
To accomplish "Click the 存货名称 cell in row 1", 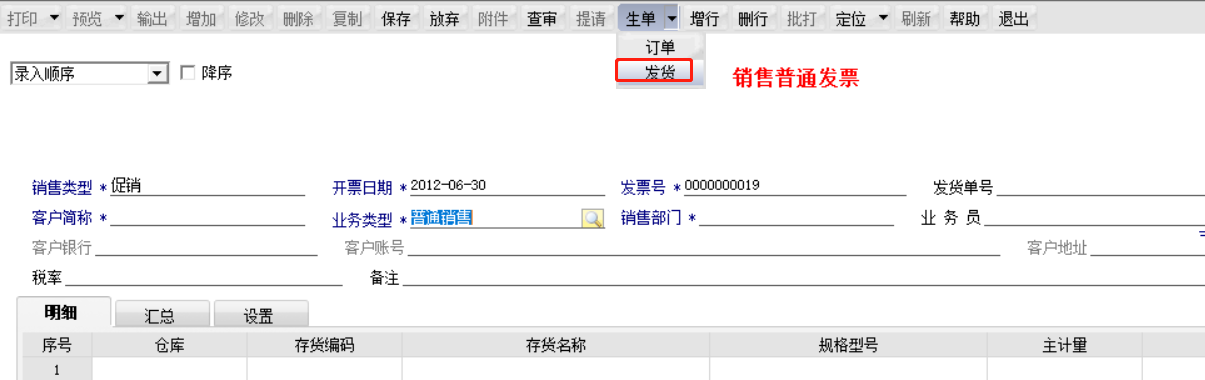I will click(x=556, y=369).
